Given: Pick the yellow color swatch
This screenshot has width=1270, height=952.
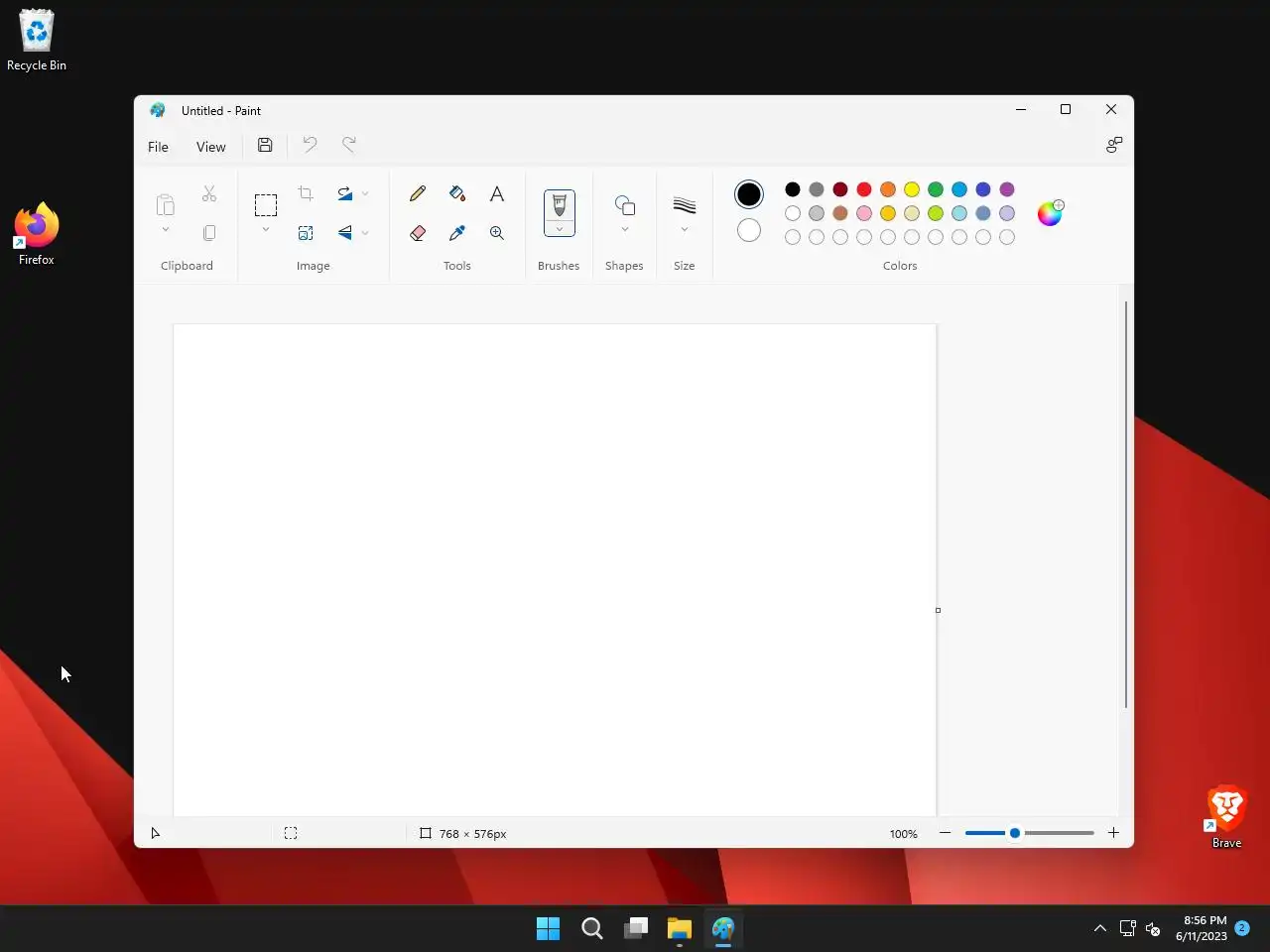Looking at the screenshot, I should [912, 189].
